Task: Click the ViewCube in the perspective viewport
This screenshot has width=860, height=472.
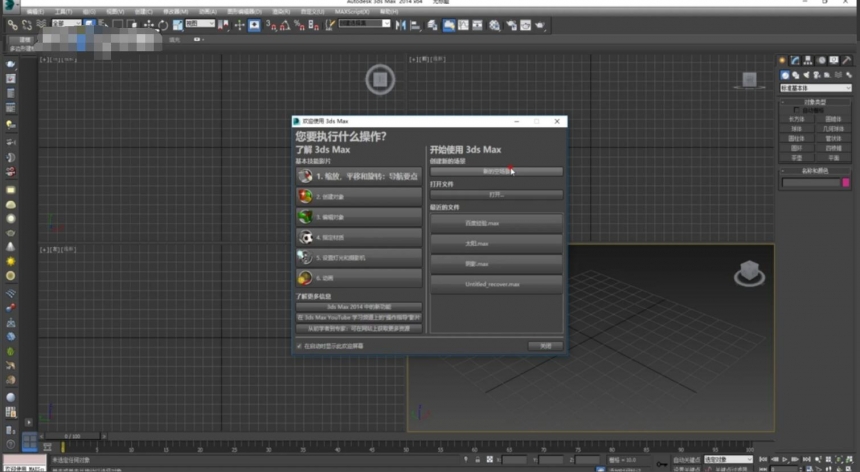Action: coord(749,272)
